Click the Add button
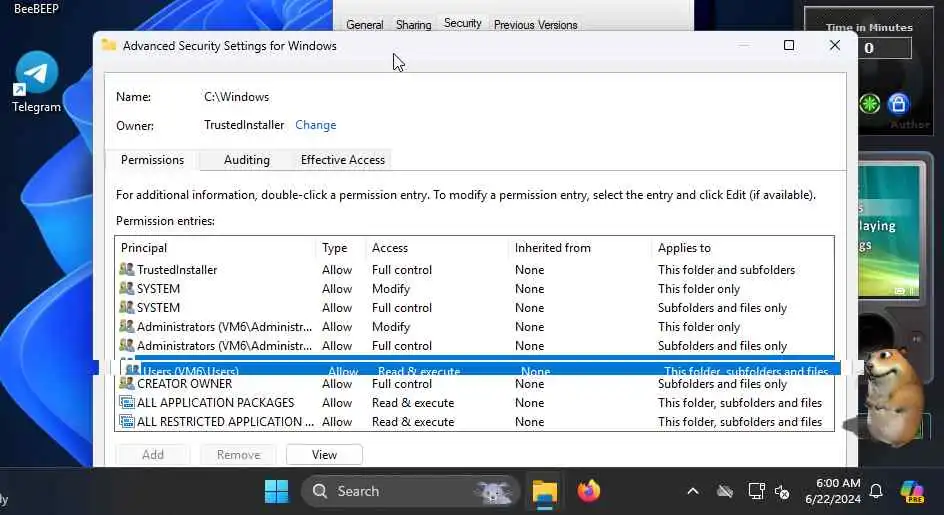 [x=153, y=455]
